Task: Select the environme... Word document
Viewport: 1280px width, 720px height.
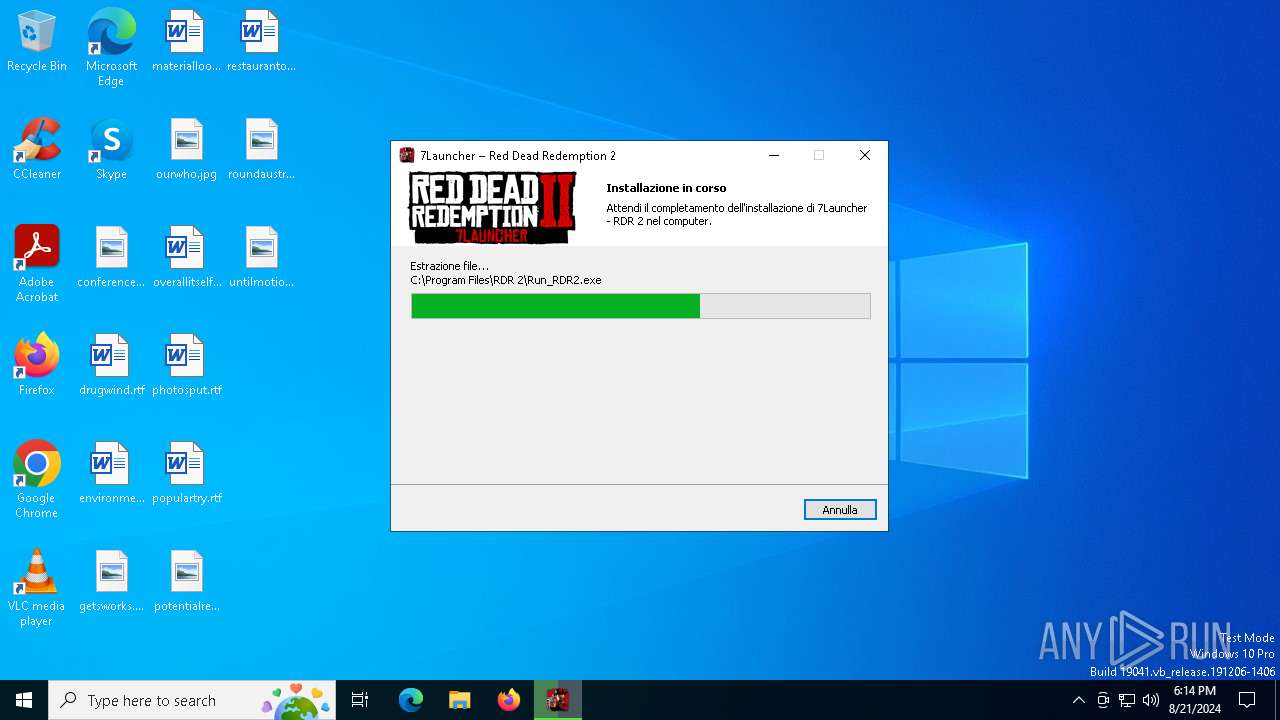Action: pyautogui.click(x=111, y=474)
